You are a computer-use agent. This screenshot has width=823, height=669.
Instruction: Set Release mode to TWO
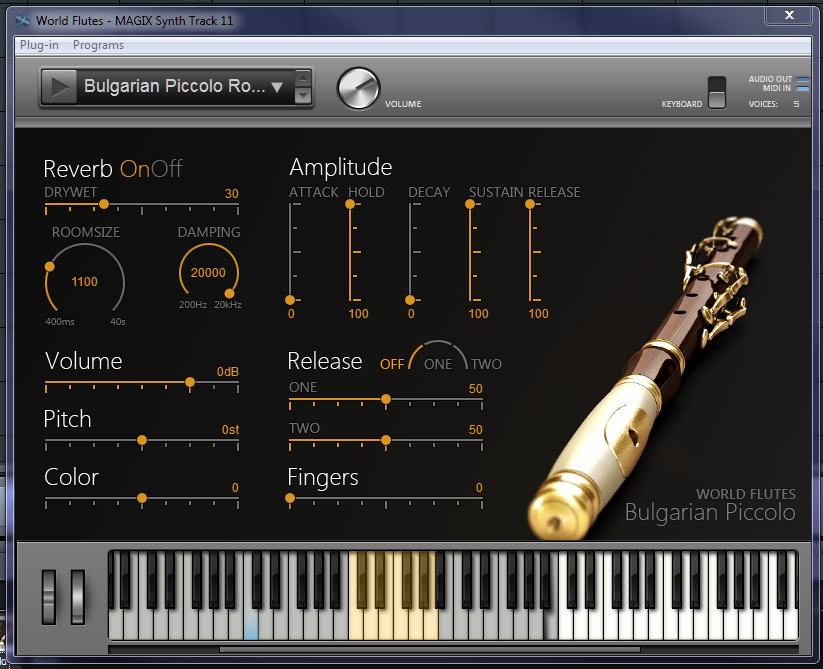(x=487, y=364)
